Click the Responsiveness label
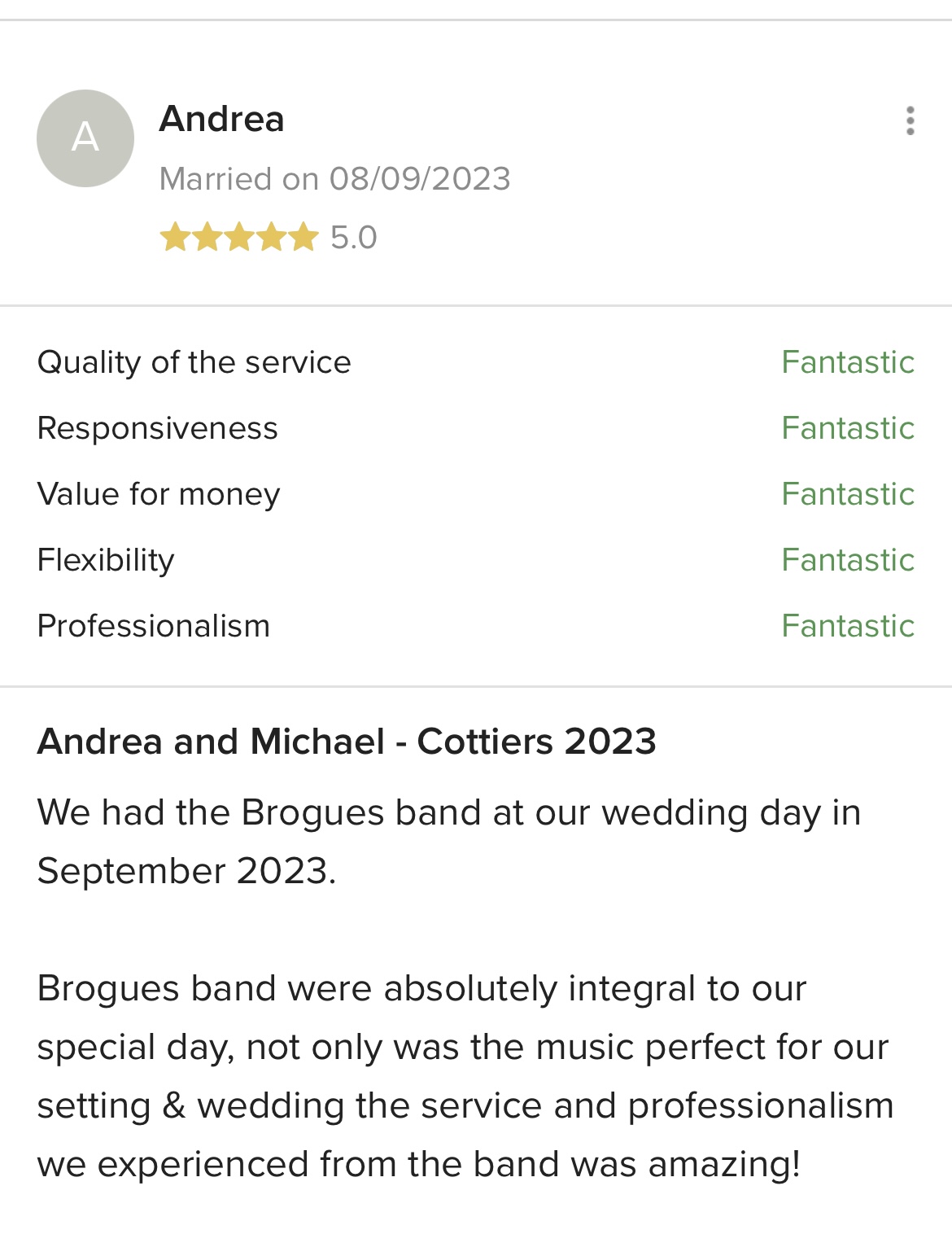This screenshot has width=952, height=1256. [158, 428]
